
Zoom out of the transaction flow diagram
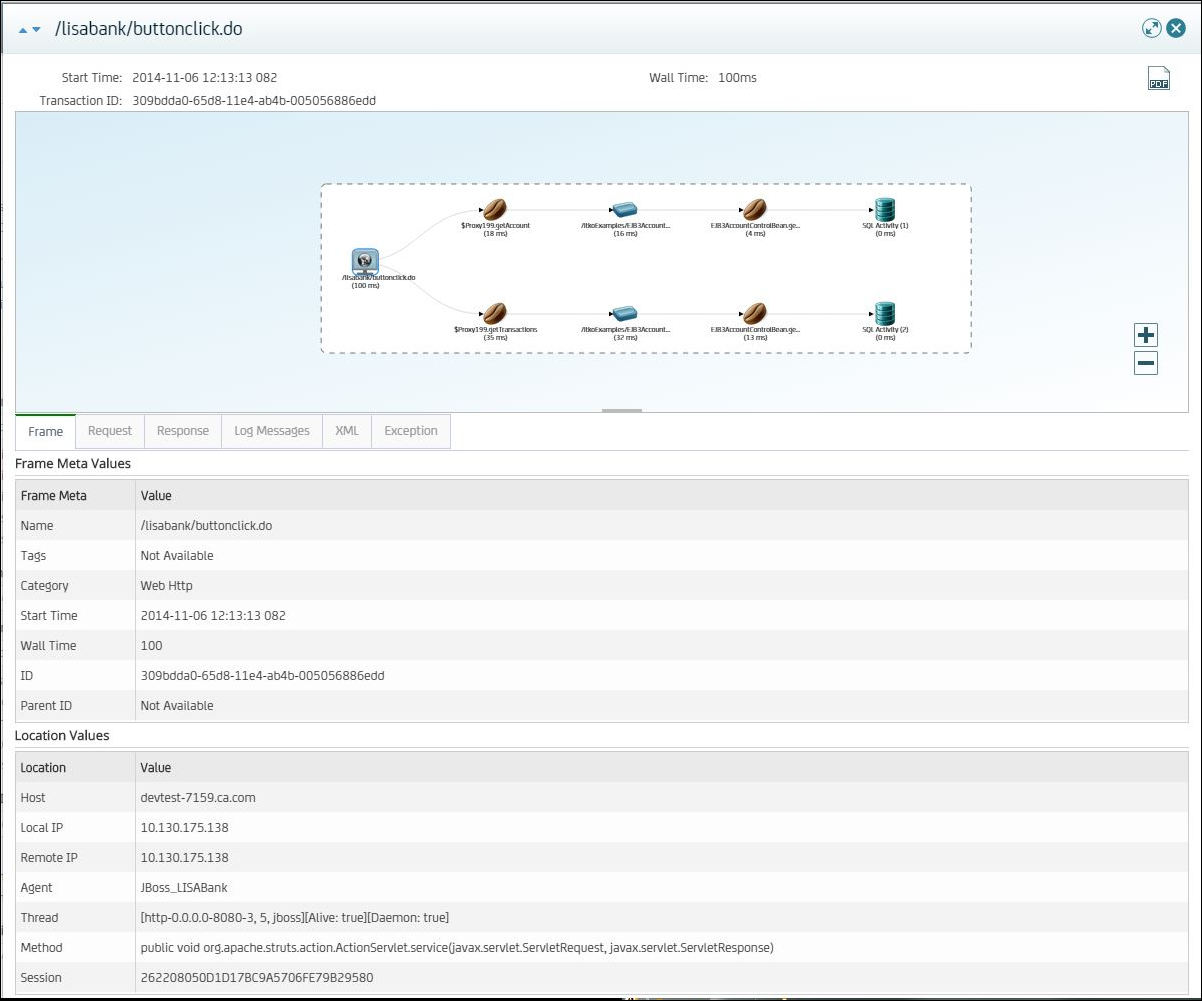coord(1145,363)
